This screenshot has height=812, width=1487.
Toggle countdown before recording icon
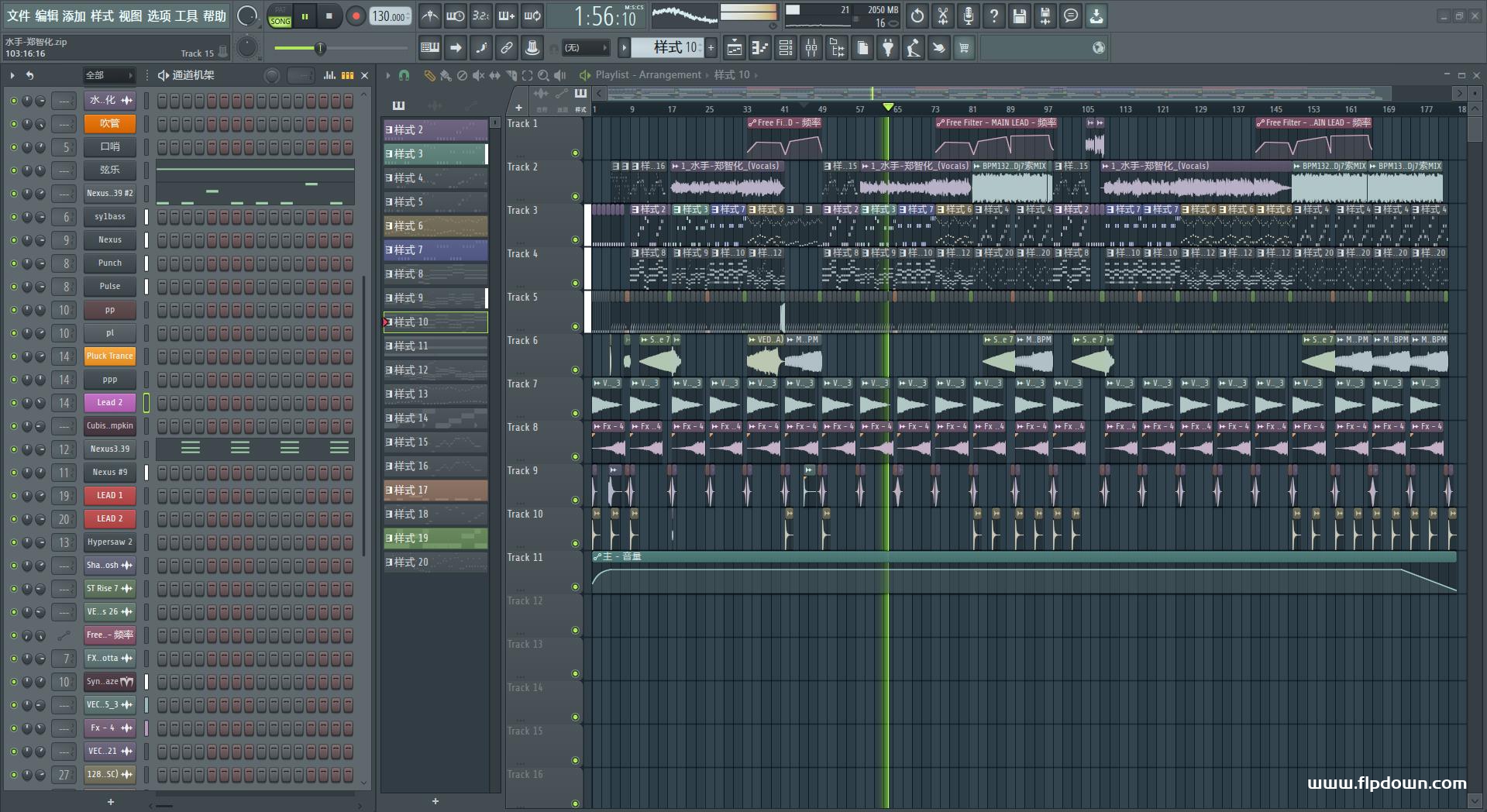(481, 15)
